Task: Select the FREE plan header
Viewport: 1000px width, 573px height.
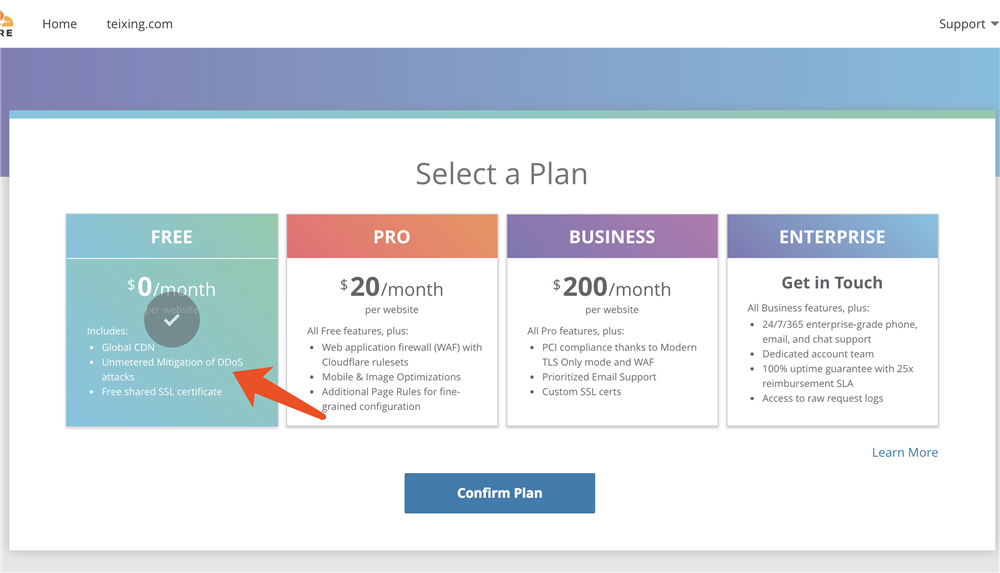Action: [172, 237]
